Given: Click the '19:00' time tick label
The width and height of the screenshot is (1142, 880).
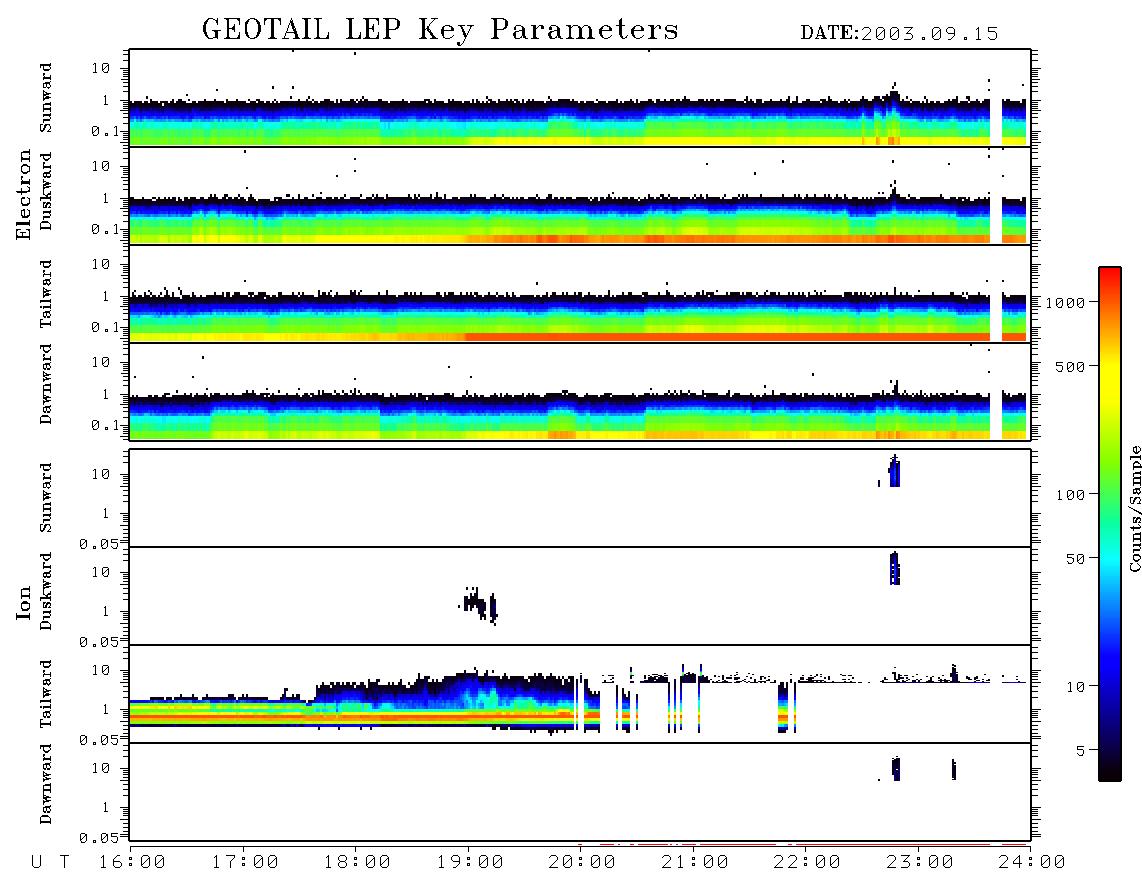Looking at the screenshot, I should [x=470, y=863].
